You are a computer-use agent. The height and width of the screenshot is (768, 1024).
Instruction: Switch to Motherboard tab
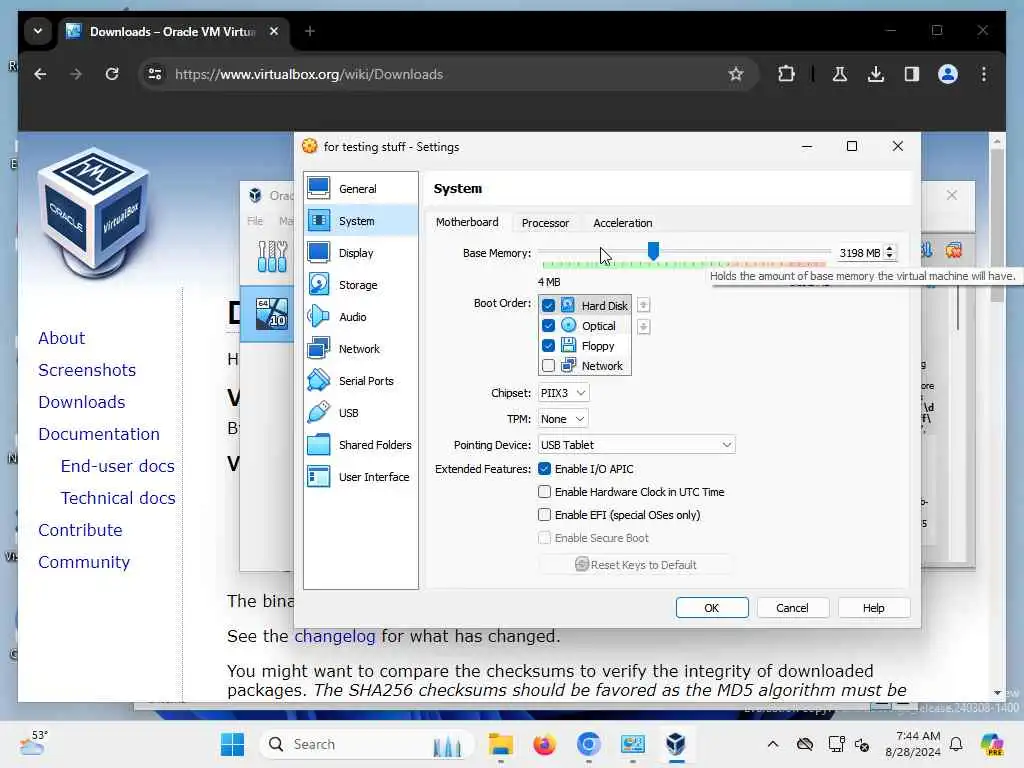coord(467,223)
